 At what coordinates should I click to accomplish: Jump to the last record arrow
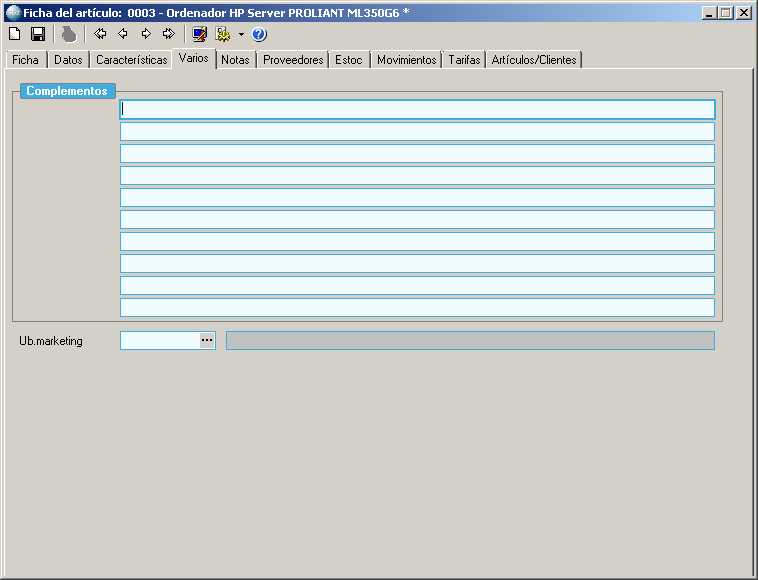click(x=169, y=34)
